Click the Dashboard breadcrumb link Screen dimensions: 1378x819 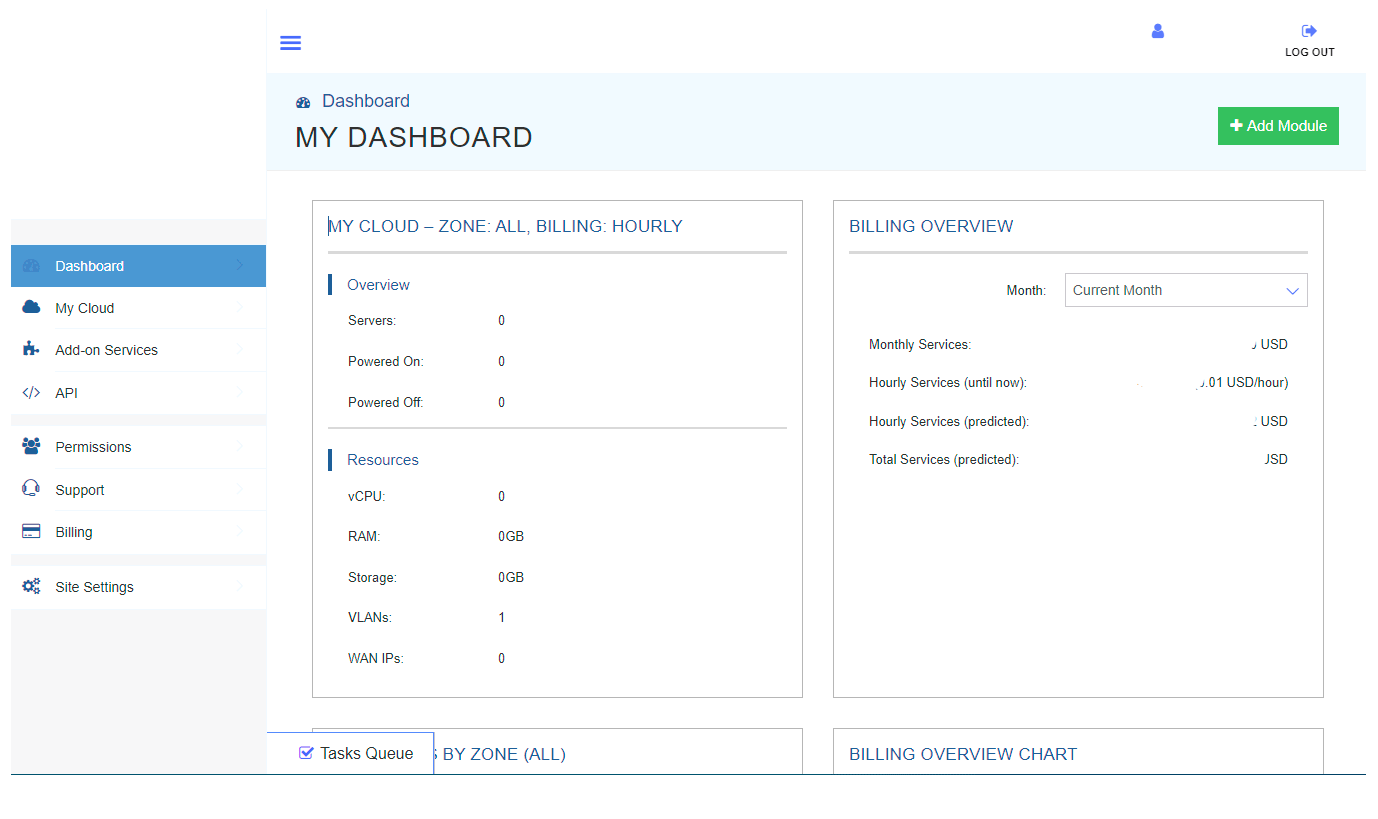pyautogui.click(x=366, y=101)
